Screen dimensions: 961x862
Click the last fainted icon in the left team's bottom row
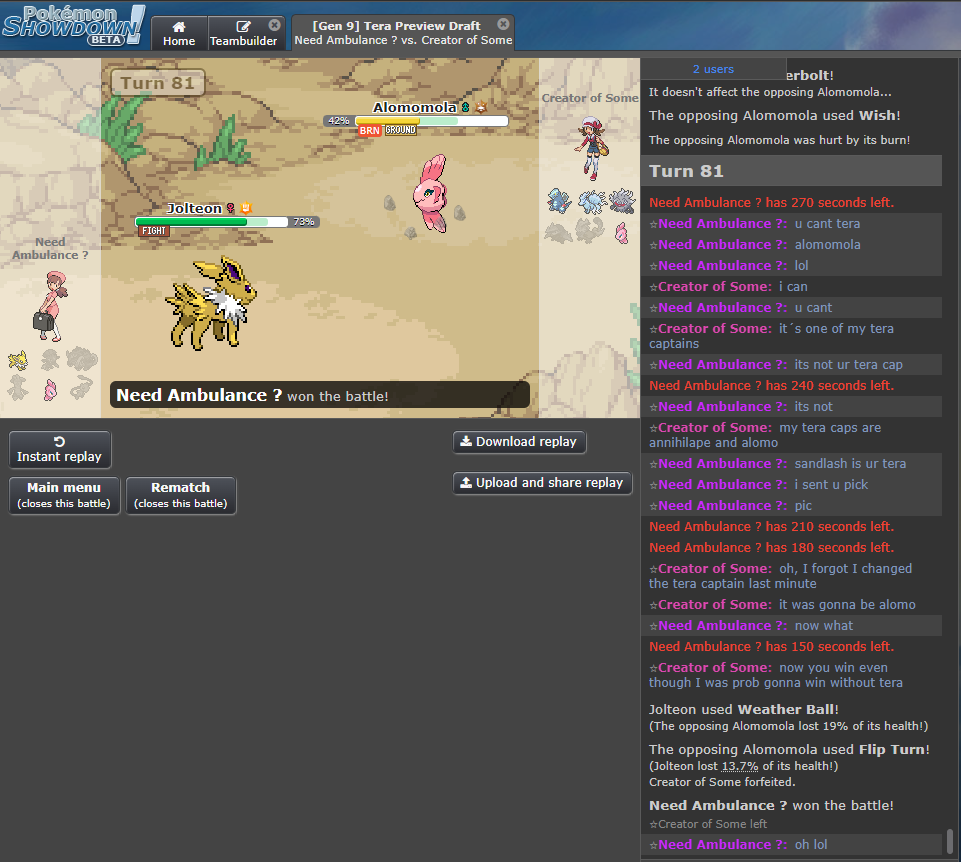[x=82, y=387]
